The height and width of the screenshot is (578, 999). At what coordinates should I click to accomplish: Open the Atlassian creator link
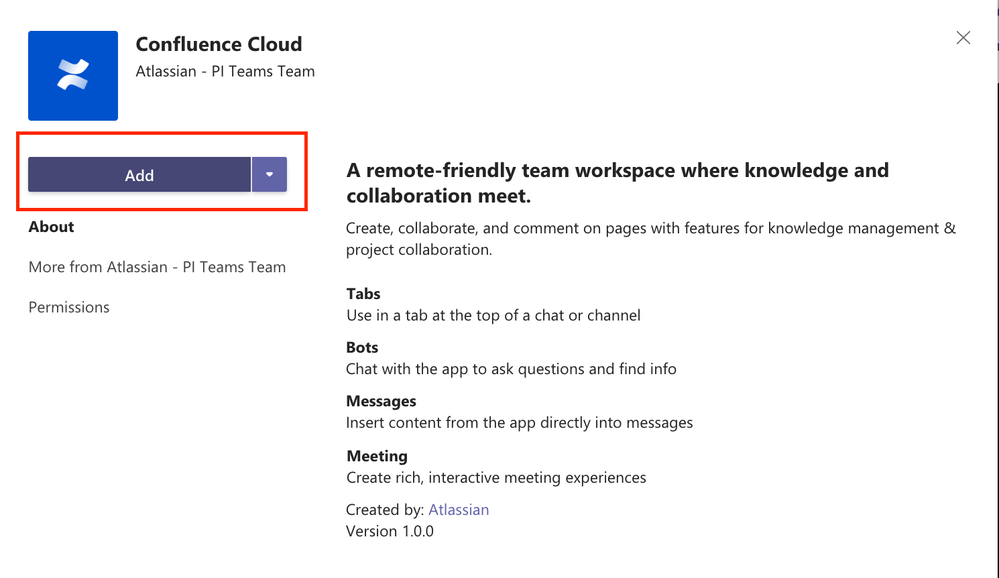pos(459,510)
